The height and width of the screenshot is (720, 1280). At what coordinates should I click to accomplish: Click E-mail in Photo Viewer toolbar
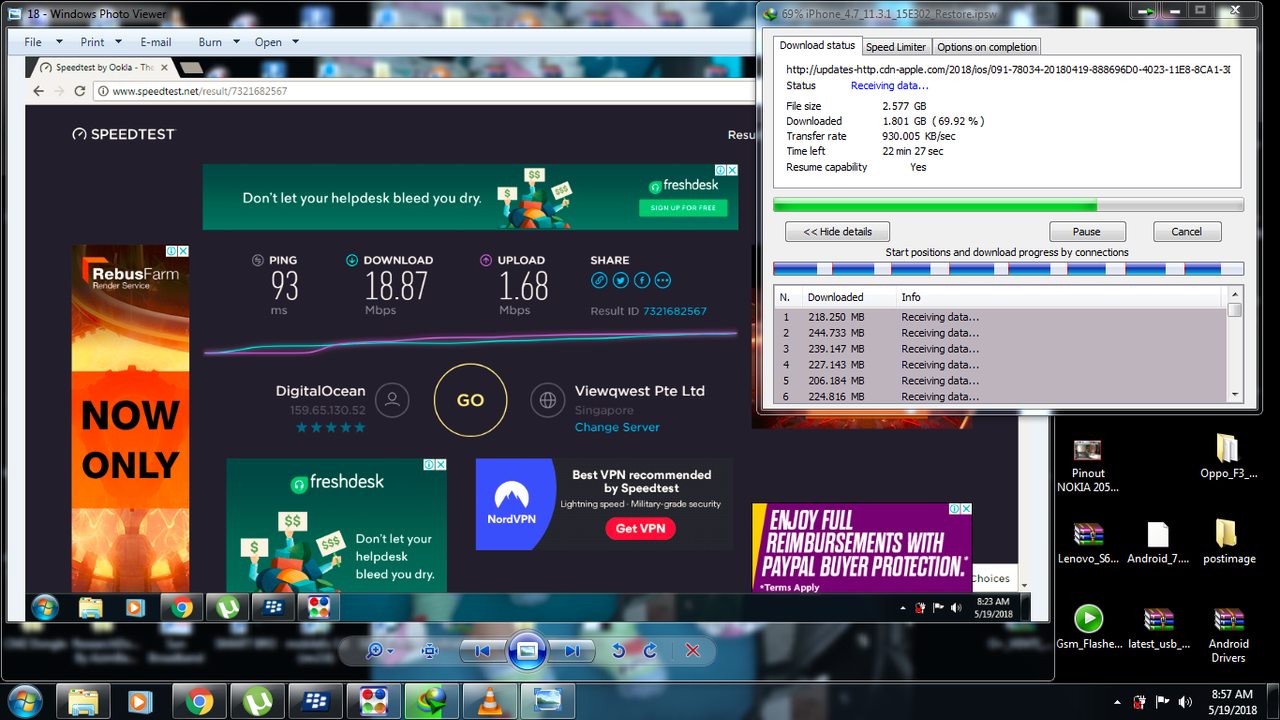pos(156,42)
